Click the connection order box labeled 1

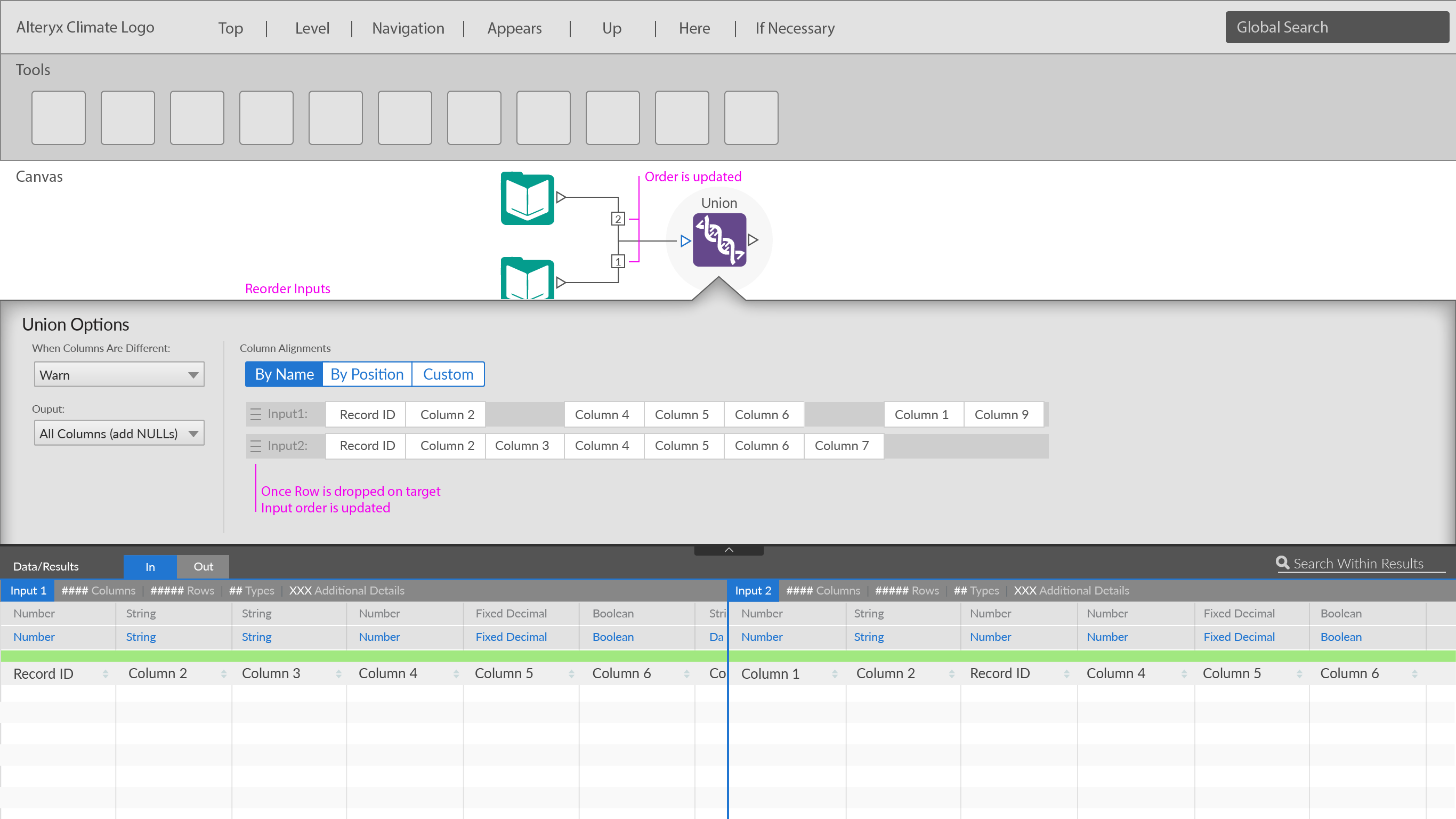tap(618, 261)
